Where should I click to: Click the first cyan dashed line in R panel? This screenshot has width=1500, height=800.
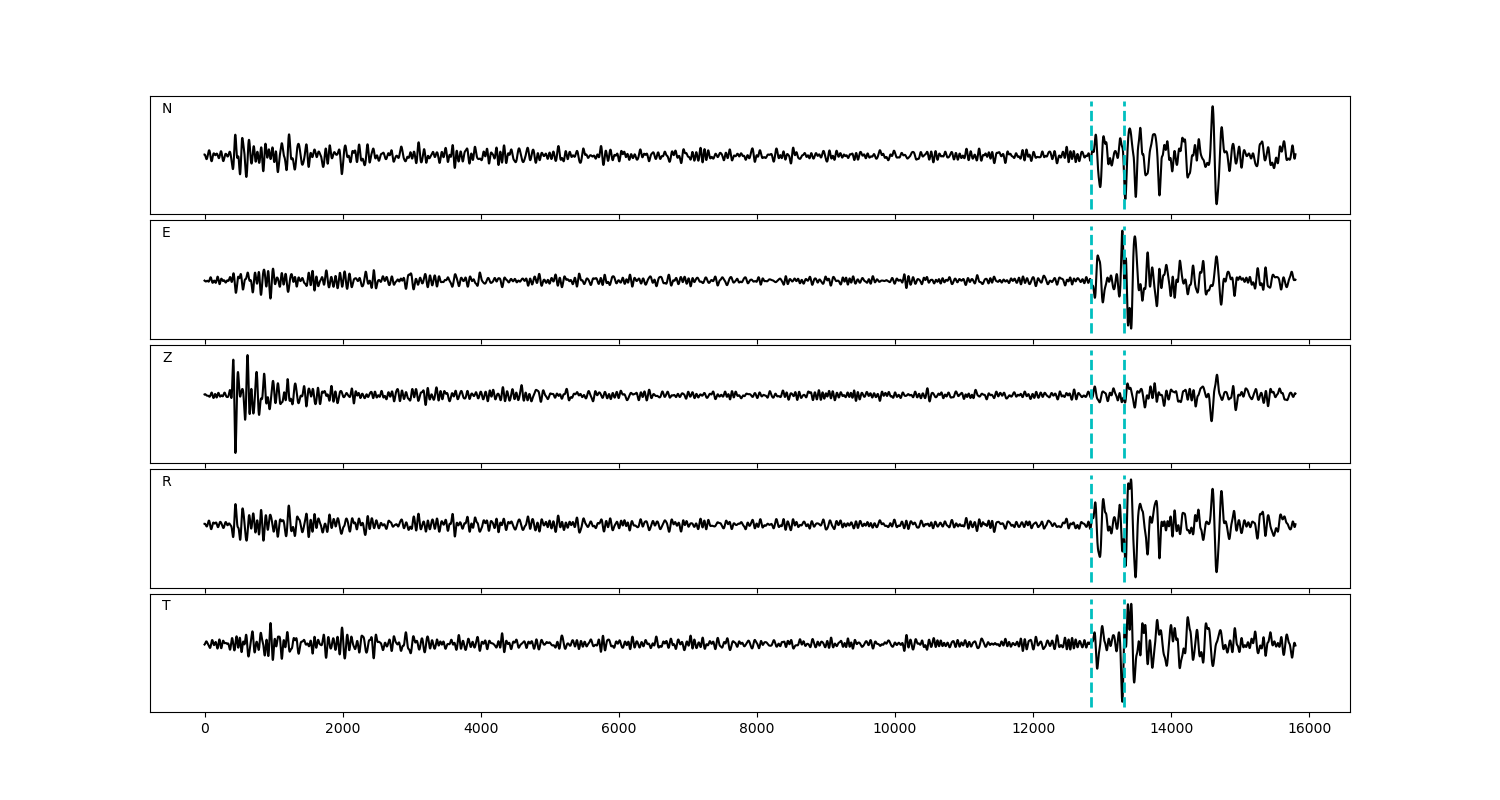[1091, 555]
